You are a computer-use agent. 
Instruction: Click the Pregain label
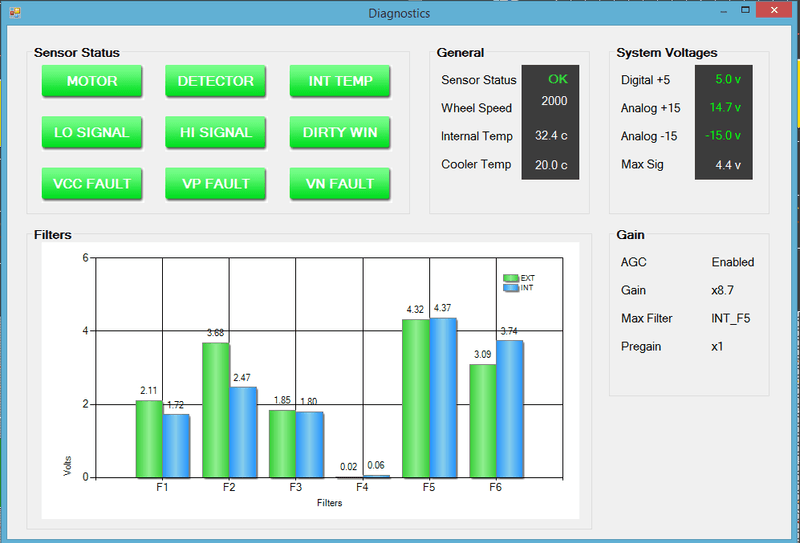coord(641,347)
